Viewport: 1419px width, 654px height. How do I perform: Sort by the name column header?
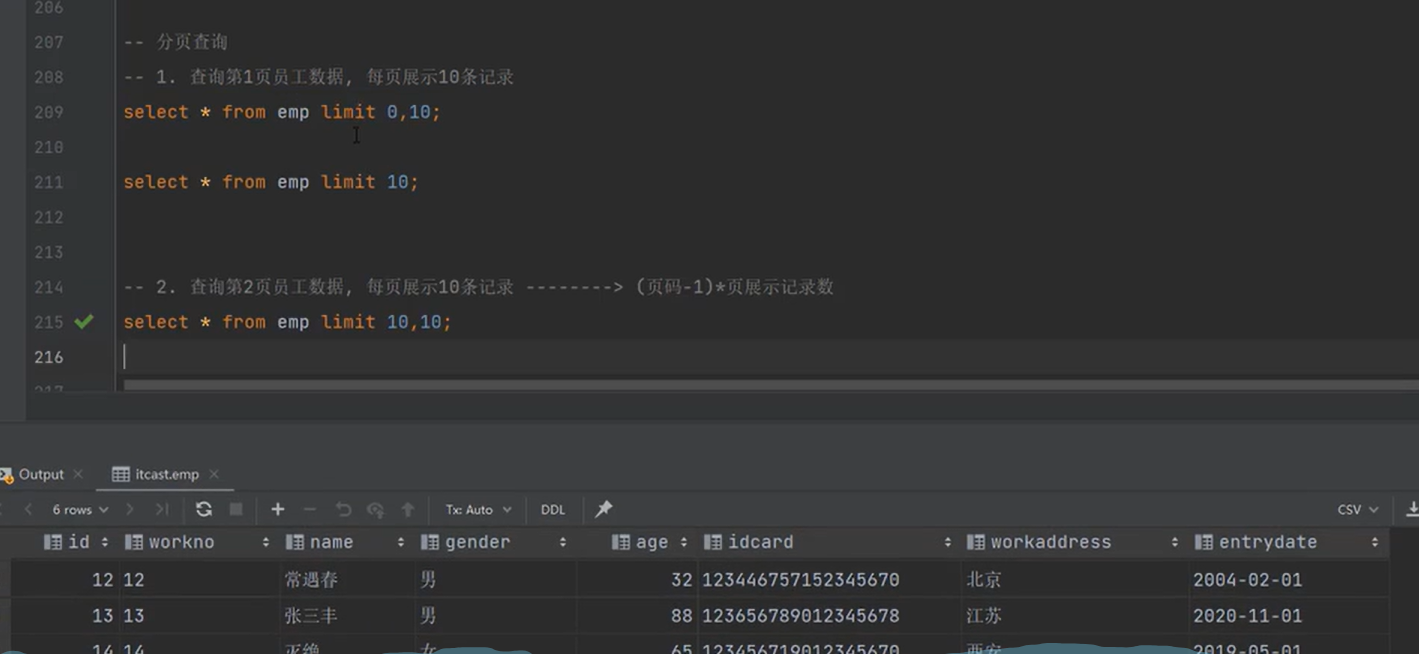click(x=345, y=542)
